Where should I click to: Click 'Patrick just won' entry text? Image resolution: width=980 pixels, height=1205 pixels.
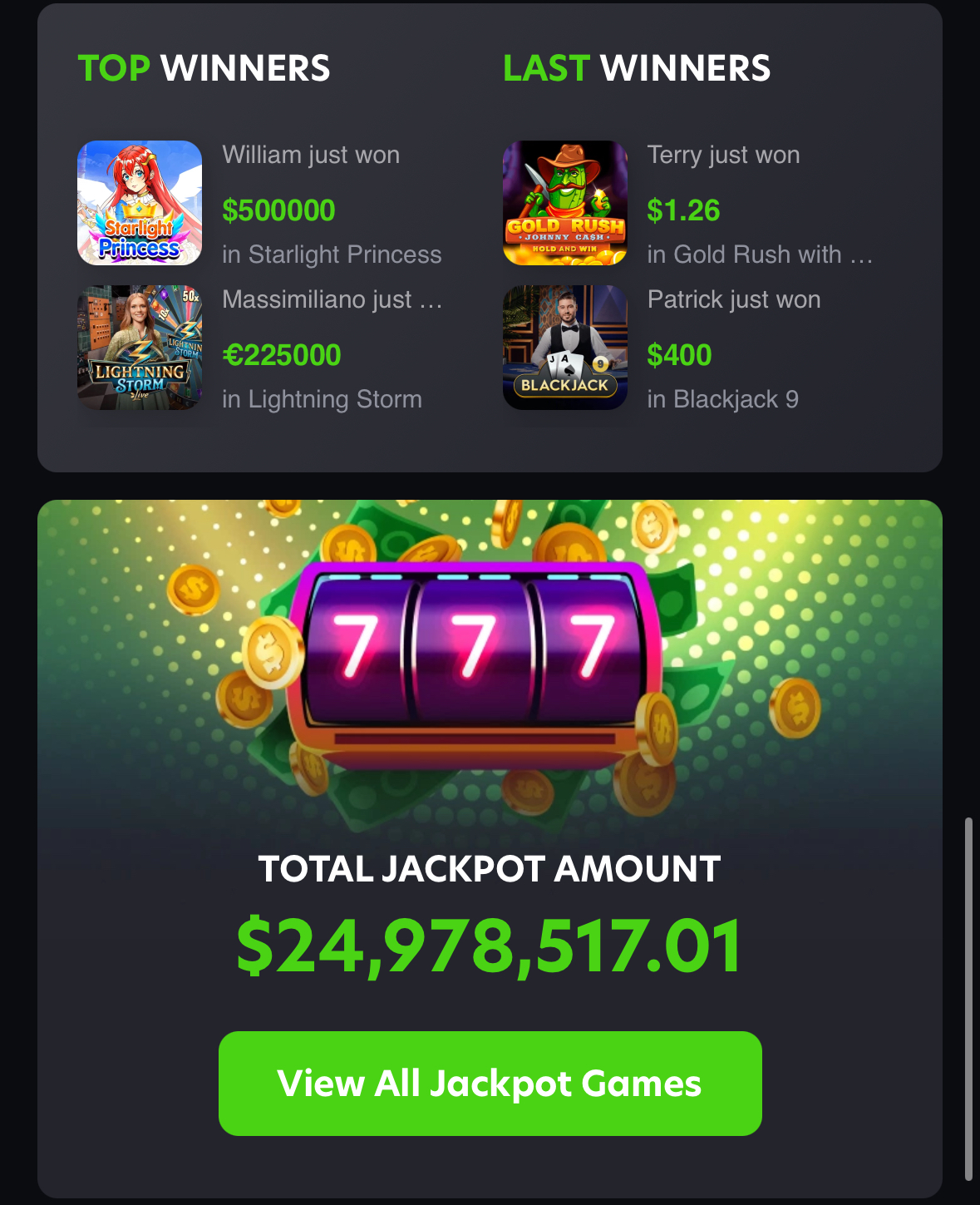click(x=734, y=299)
